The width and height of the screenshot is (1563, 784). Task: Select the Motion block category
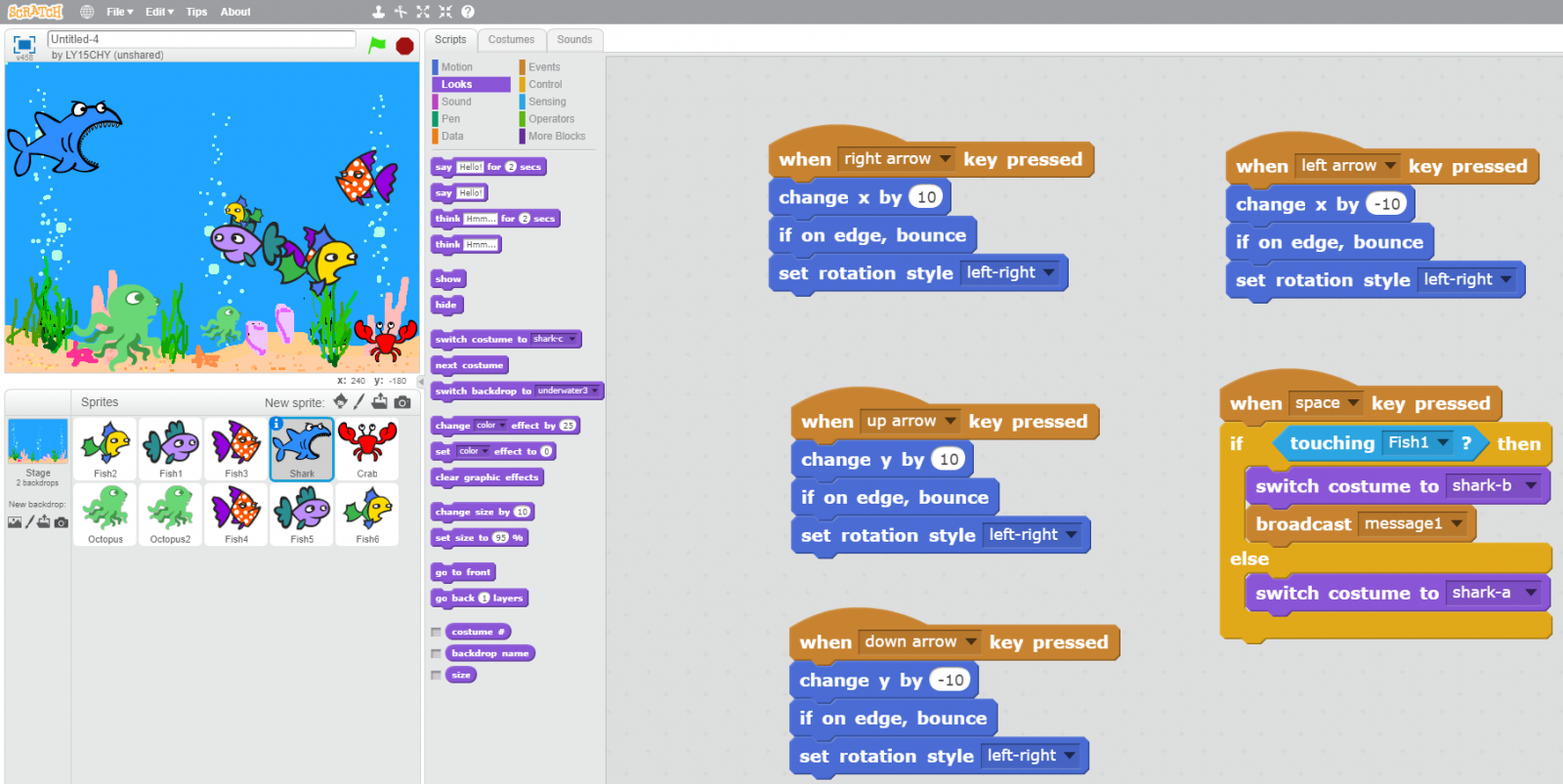(456, 67)
